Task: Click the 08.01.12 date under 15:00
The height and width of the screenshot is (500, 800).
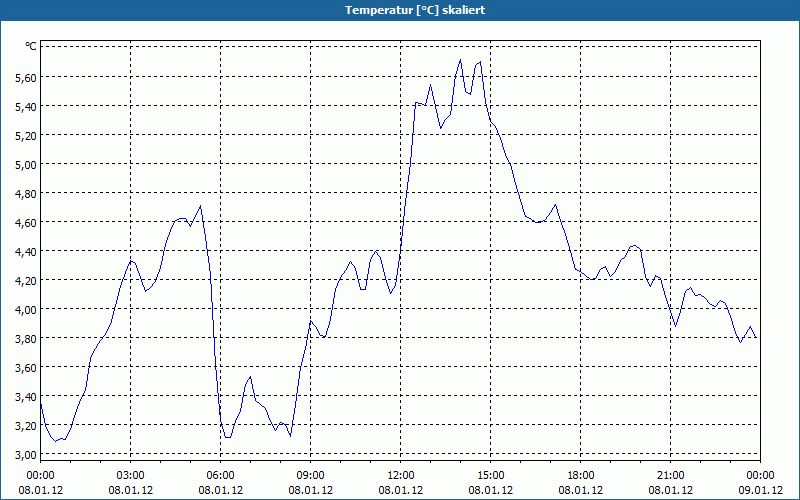Action: point(490,490)
